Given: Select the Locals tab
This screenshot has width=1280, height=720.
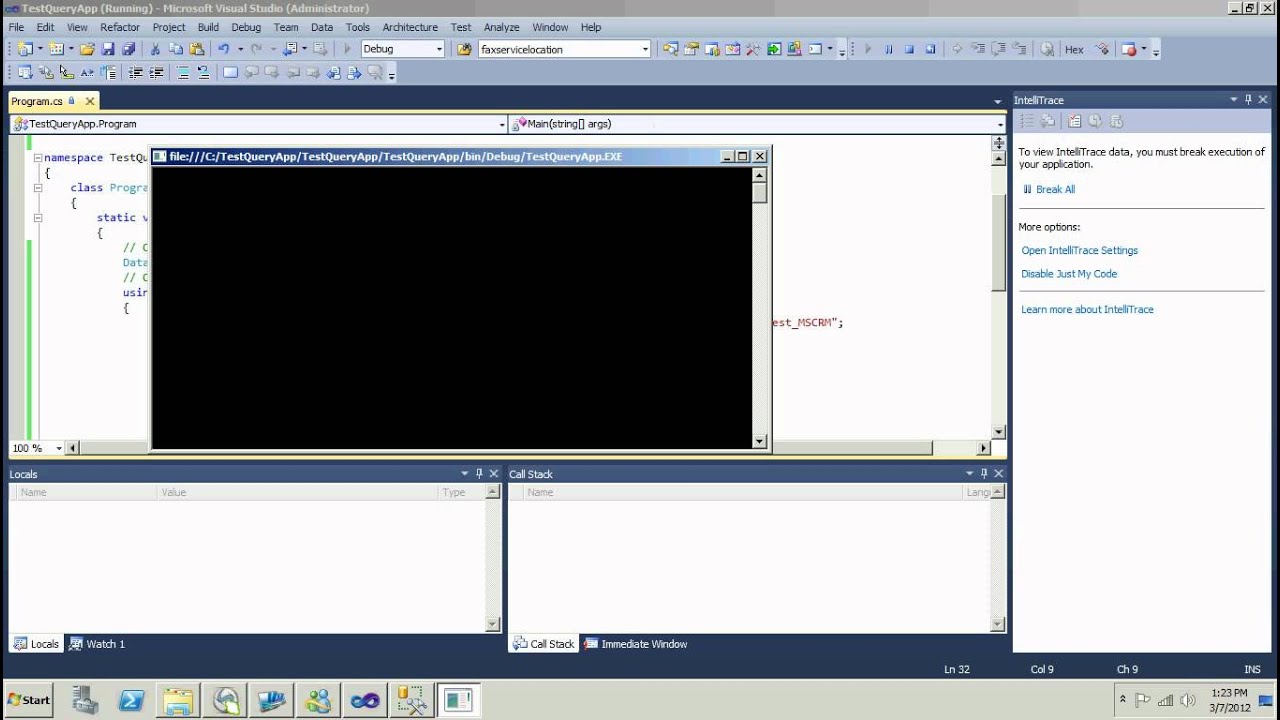Looking at the screenshot, I should tap(36, 644).
